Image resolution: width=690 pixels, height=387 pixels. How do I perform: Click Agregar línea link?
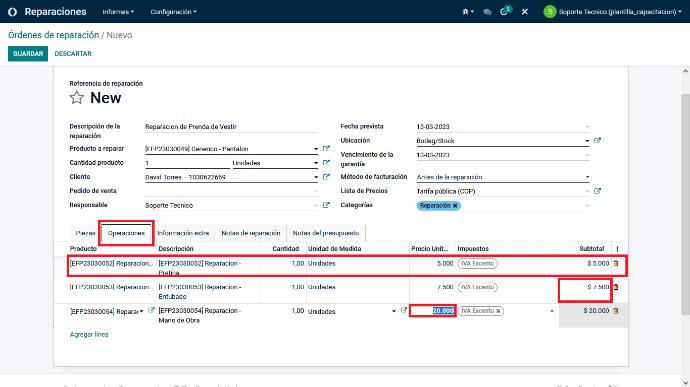(89, 335)
